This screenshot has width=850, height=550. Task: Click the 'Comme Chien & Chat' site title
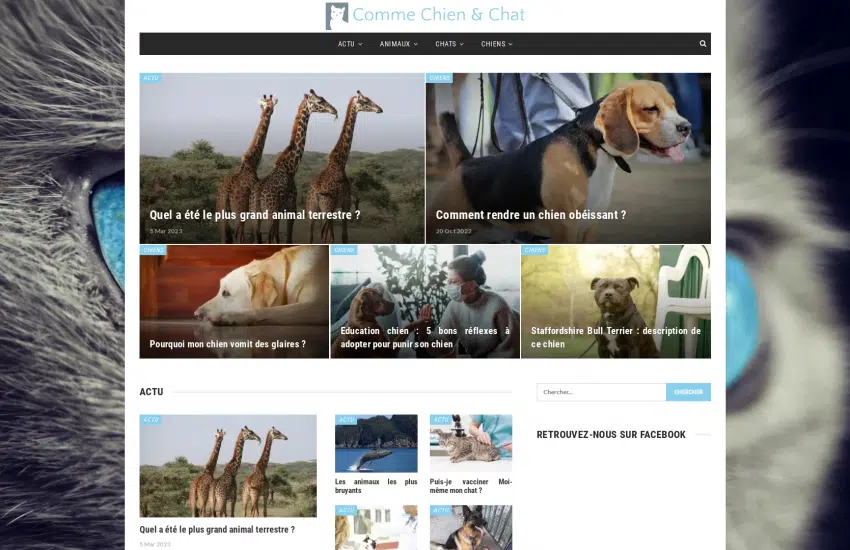(438, 15)
